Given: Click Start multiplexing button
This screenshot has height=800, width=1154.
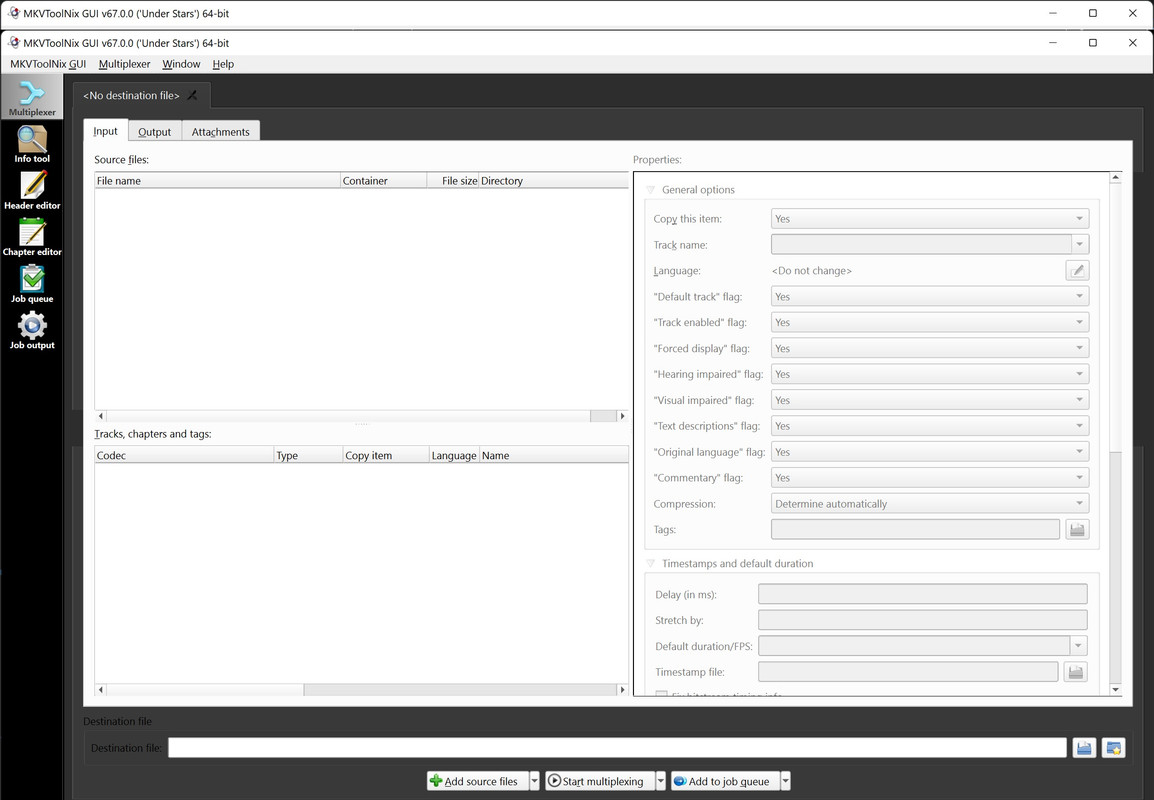Looking at the screenshot, I should tap(599, 781).
